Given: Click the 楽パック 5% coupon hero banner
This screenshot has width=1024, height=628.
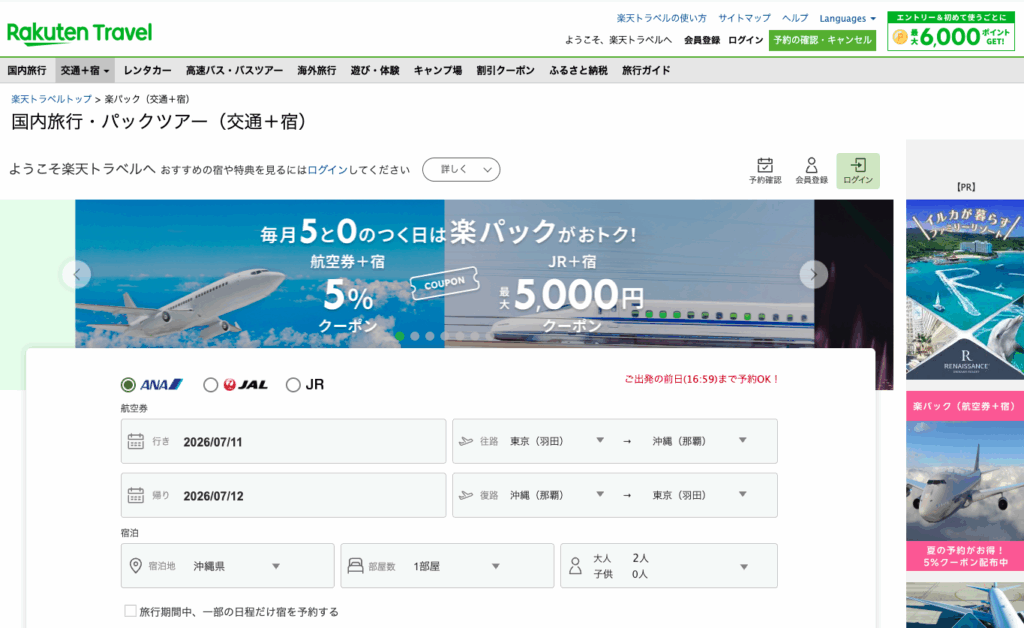Looking at the screenshot, I should [x=444, y=274].
